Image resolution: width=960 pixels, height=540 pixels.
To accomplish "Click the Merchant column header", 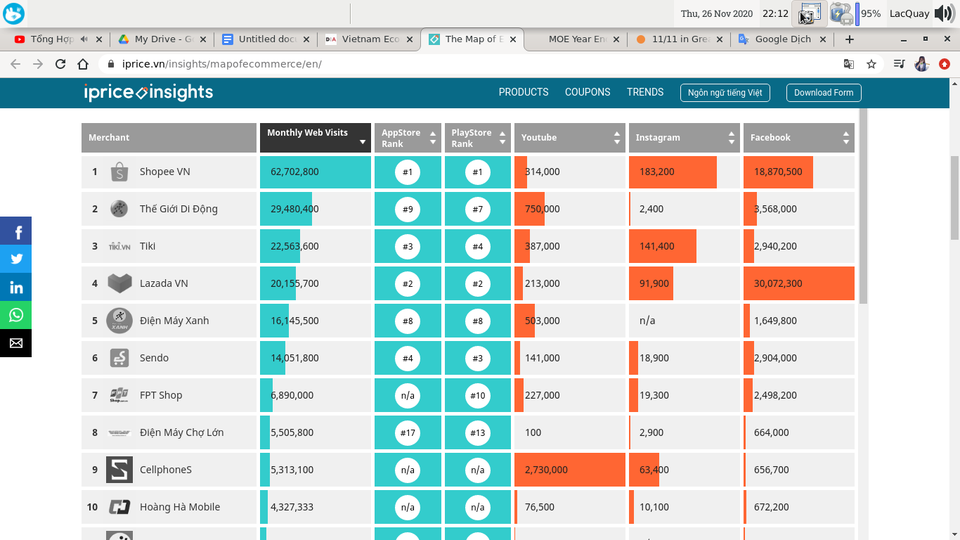I will [x=169, y=137].
